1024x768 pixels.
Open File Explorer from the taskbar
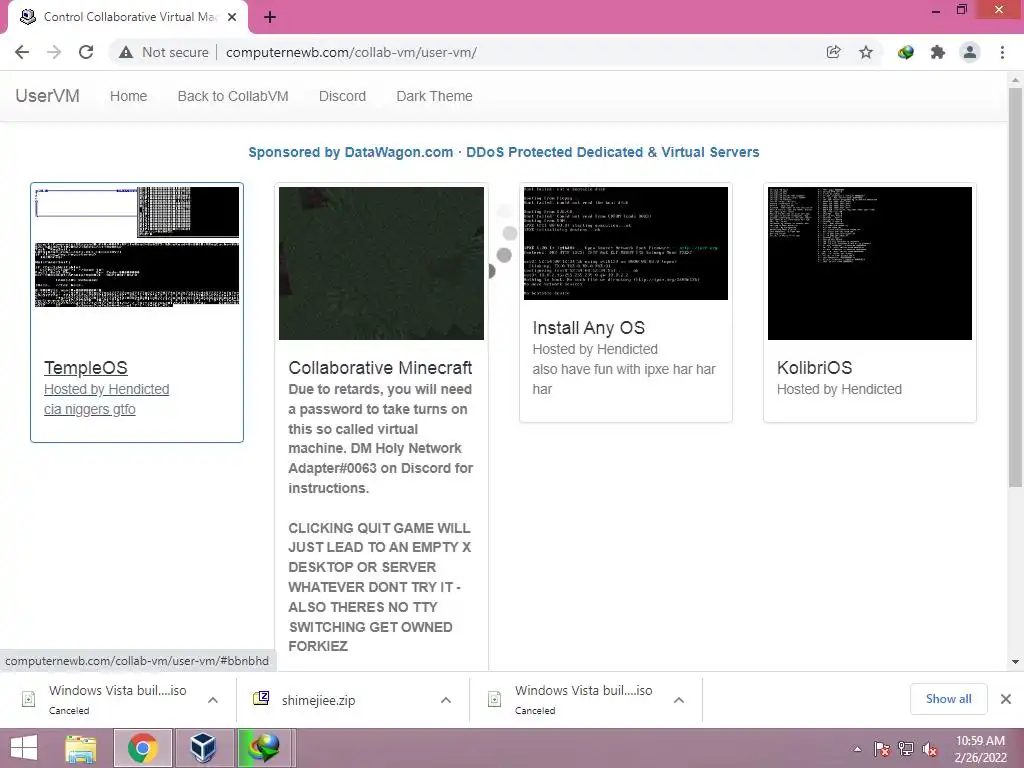coord(80,748)
